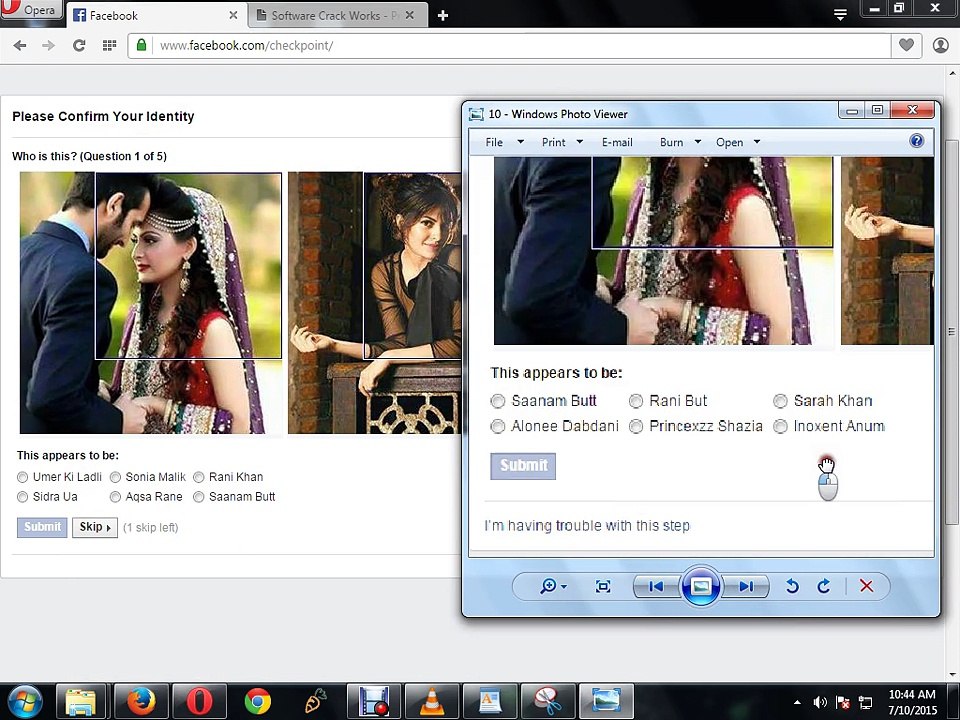This screenshot has width=960, height=720.
Task: Click the Opera menu button
Action: pos(32,10)
